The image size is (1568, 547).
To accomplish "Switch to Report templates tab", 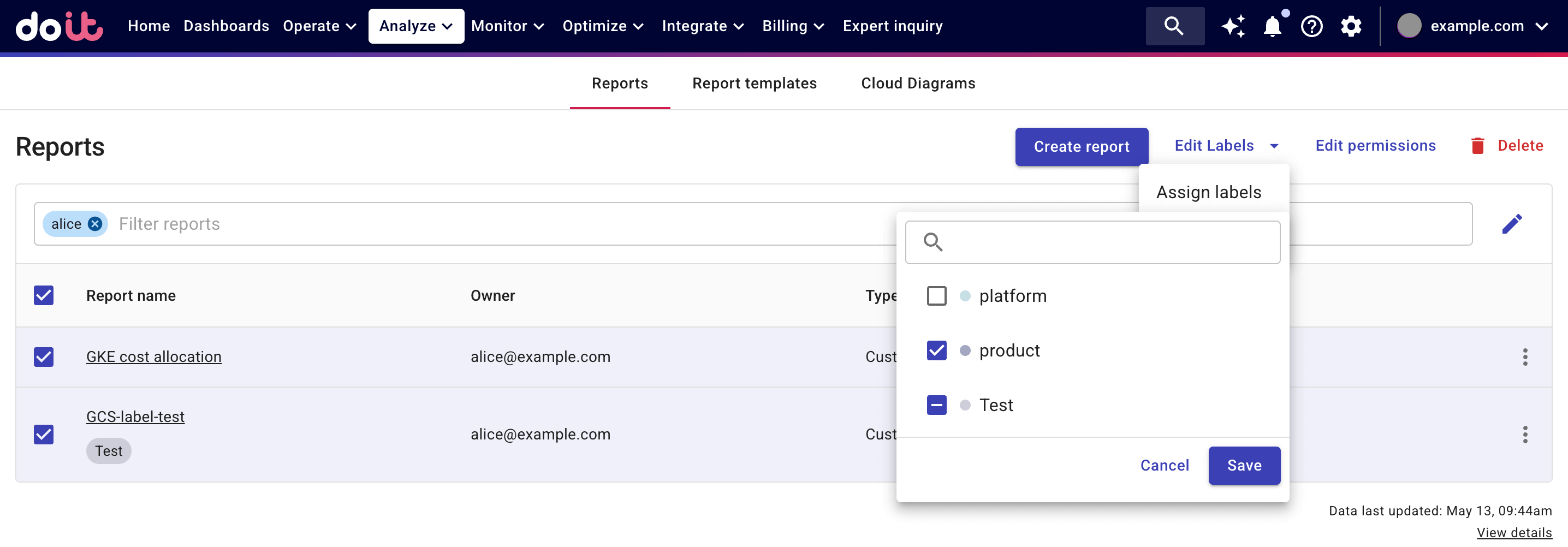I will coord(754,84).
